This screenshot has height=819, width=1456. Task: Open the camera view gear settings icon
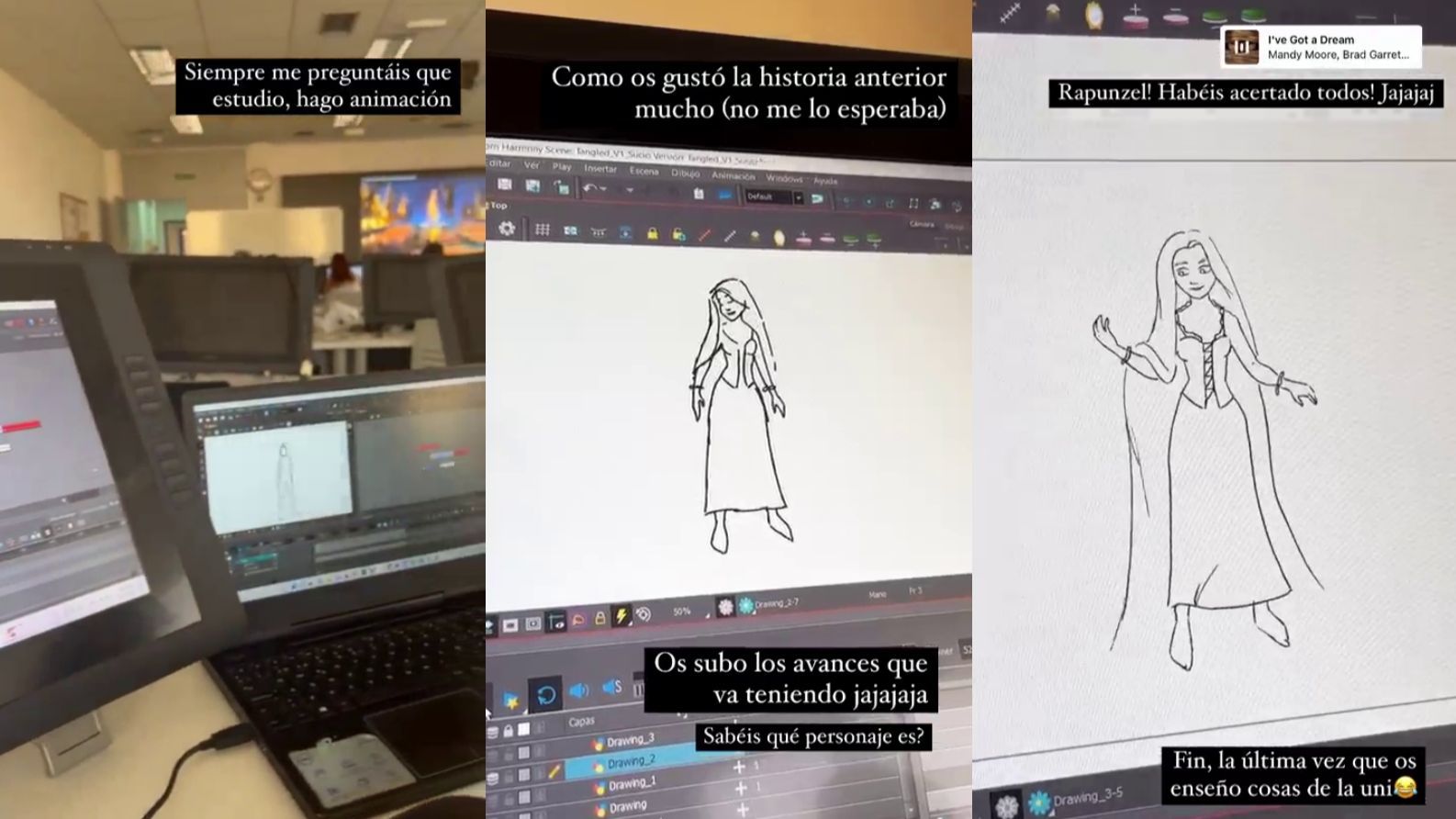[507, 229]
